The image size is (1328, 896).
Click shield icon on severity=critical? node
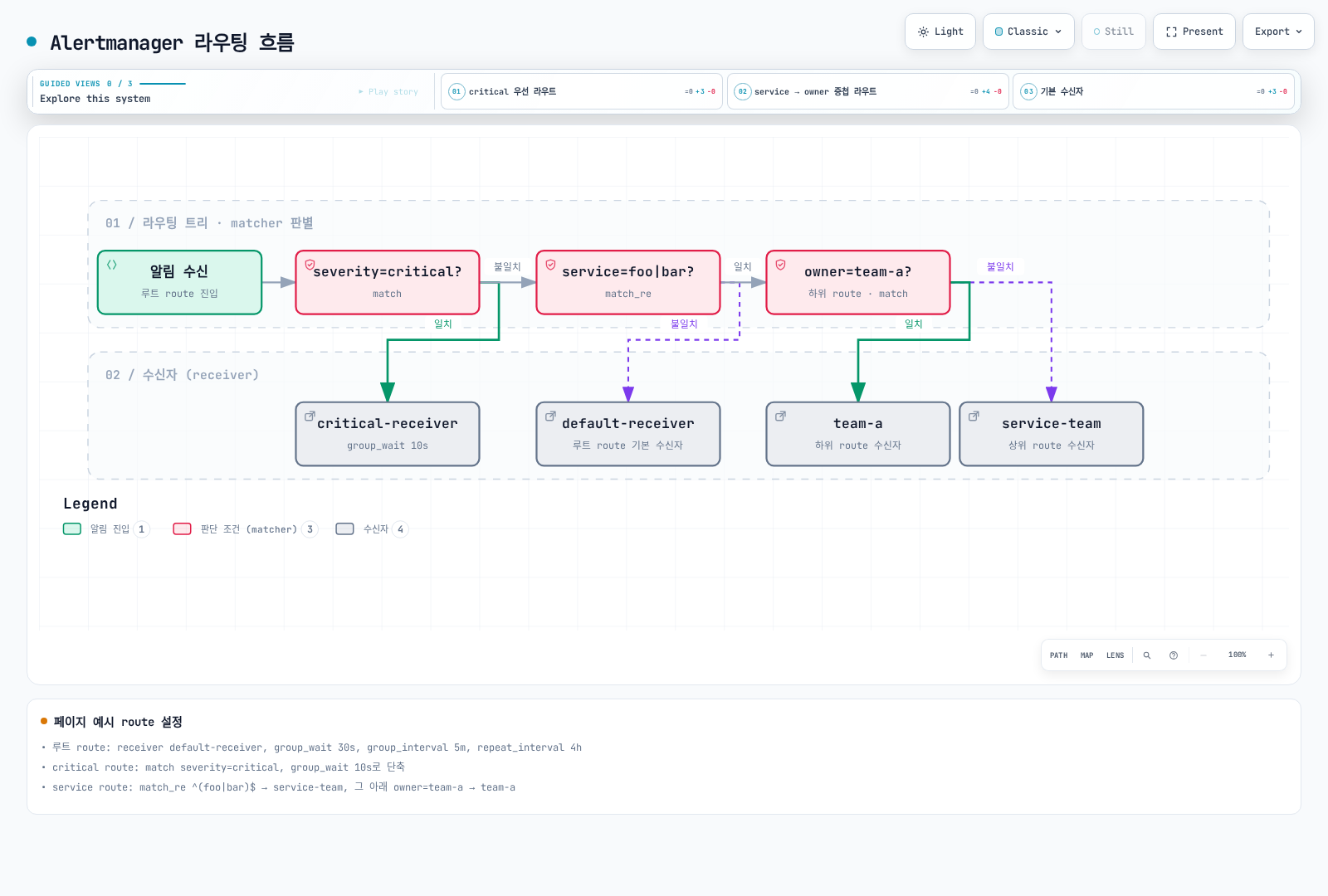click(310, 265)
